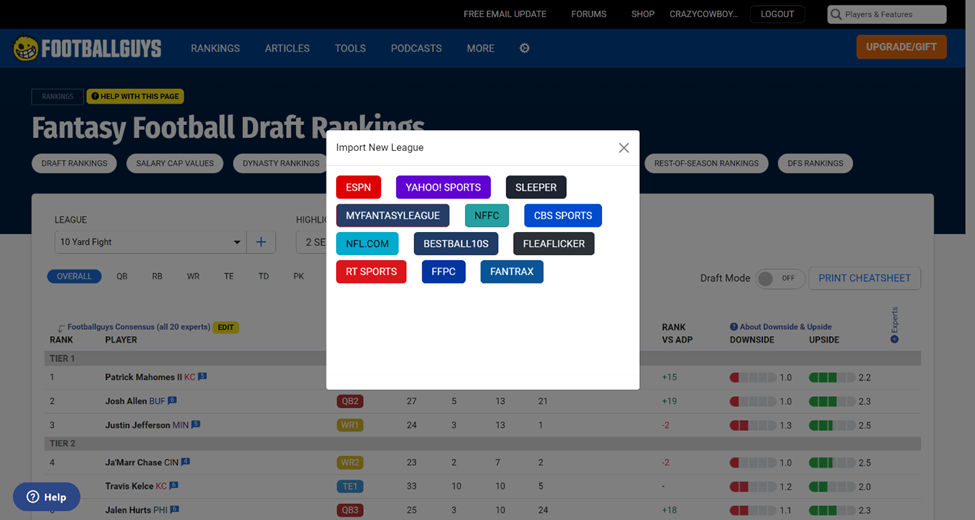Focus the Players & Features search field

tap(887, 14)
